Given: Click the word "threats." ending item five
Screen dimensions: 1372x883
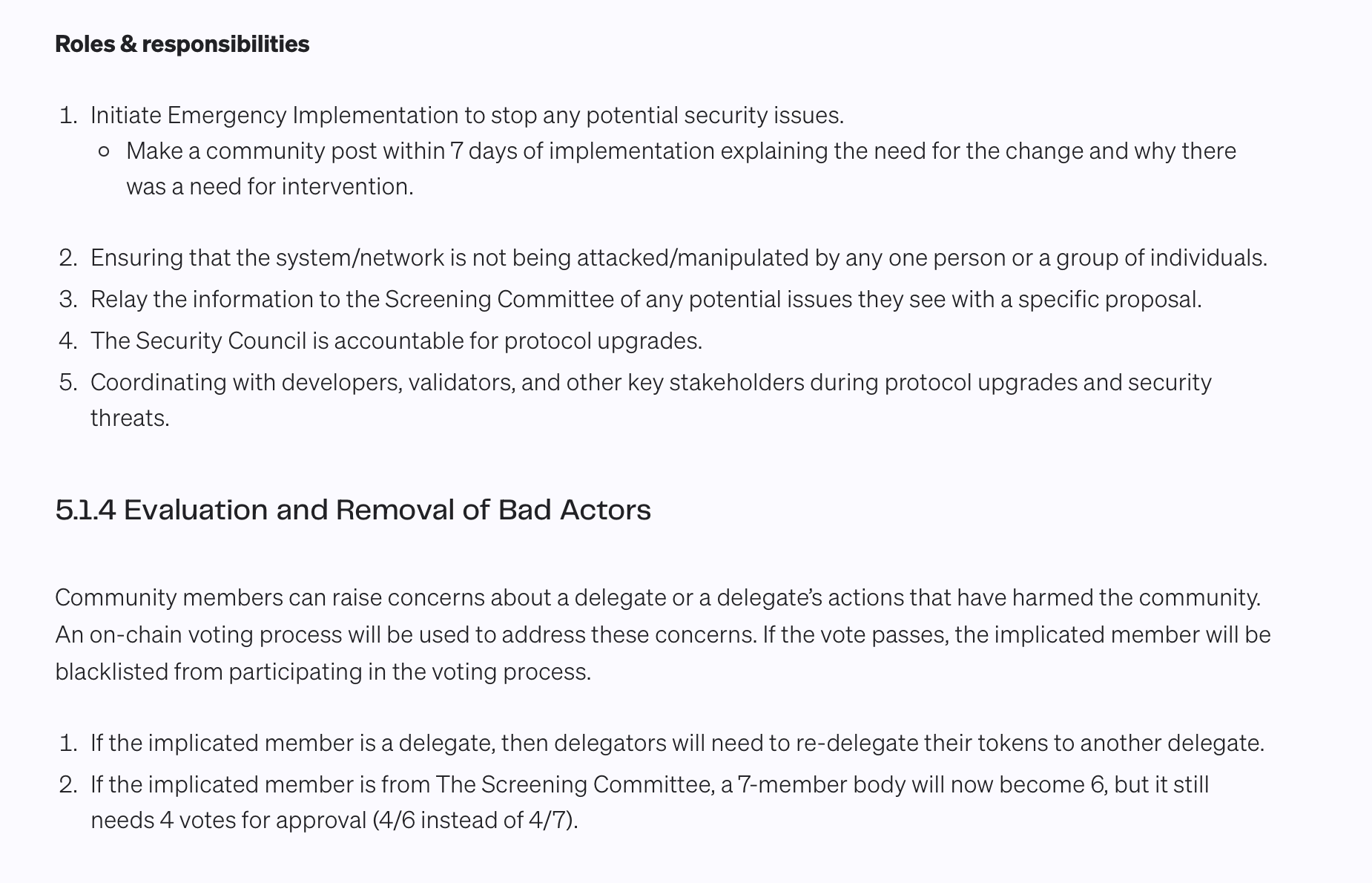Looking at the screenshot, I should (x=130, y=418).
